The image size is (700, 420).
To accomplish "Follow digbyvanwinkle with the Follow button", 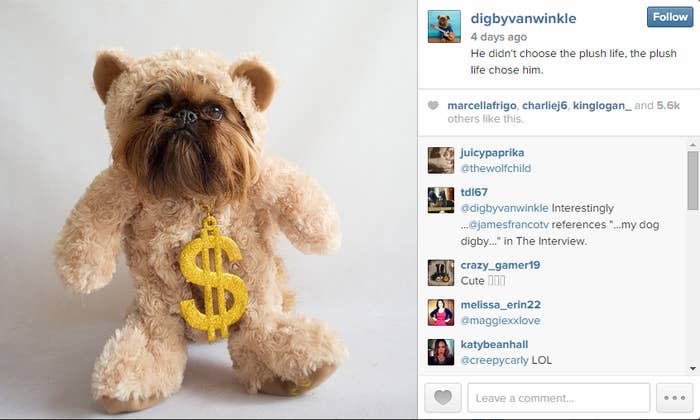I will click(x=670, y=17).
